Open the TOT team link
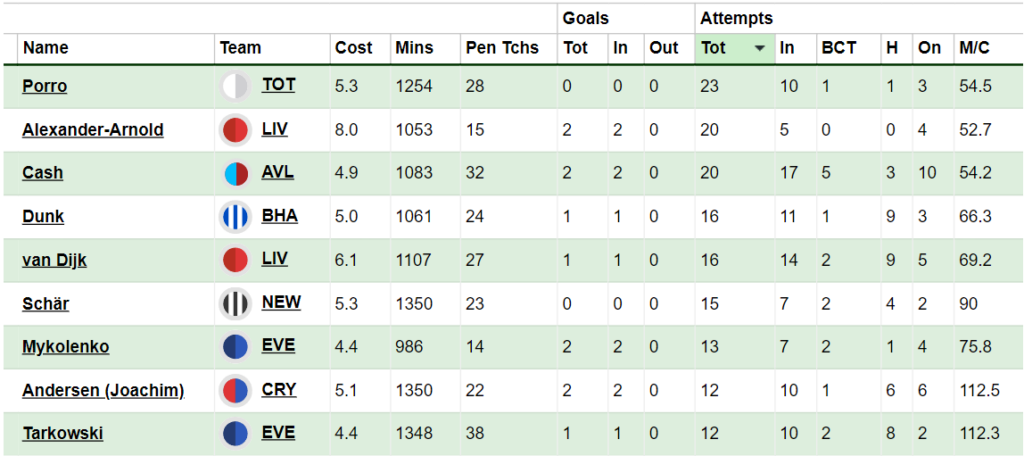The width and height of the screenshot is (1024, 456). [279, 85]
